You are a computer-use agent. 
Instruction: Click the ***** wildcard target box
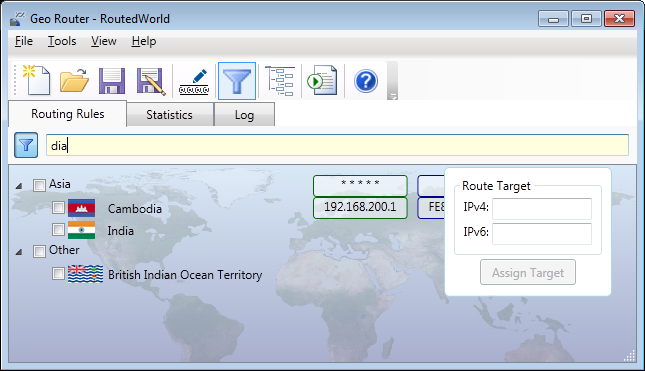(x=360, y=186)
